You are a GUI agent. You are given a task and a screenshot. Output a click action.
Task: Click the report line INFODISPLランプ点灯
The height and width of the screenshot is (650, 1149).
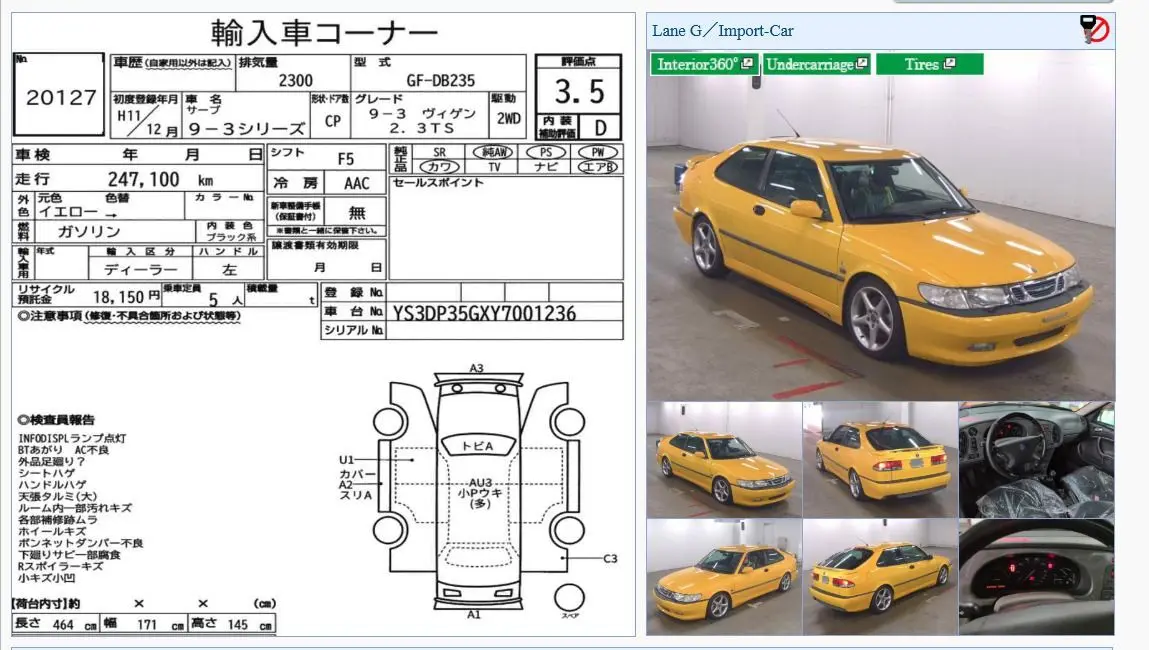(x=73, y=438)
